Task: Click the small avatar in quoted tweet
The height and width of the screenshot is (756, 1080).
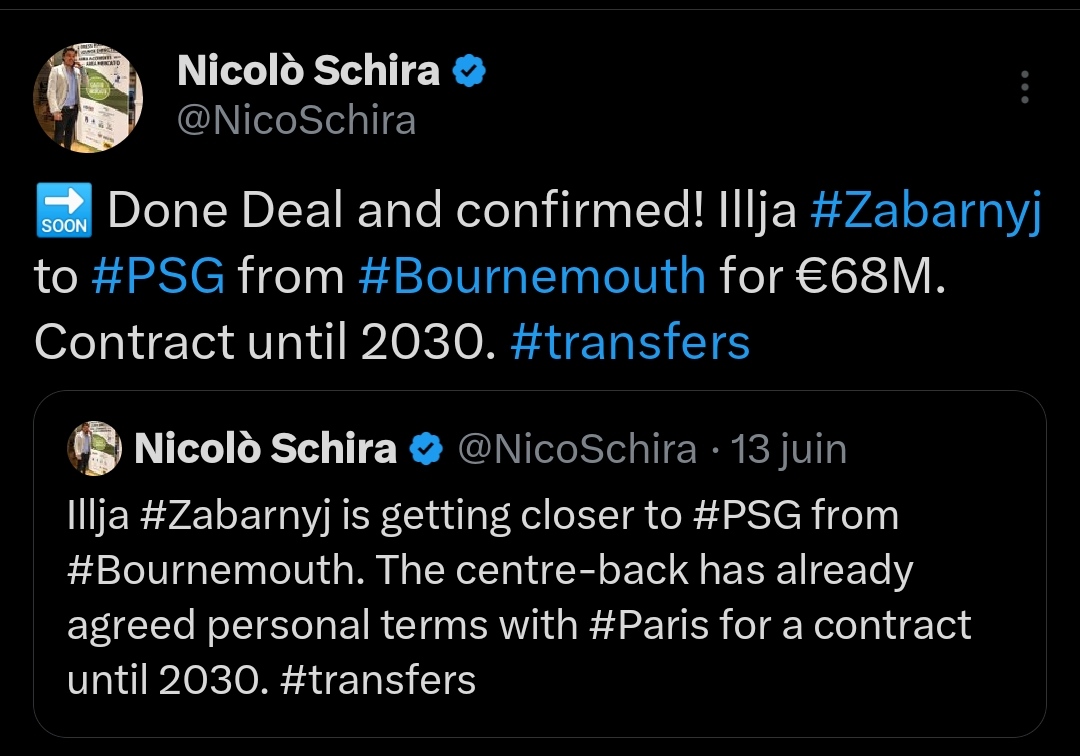Action: 94,448
